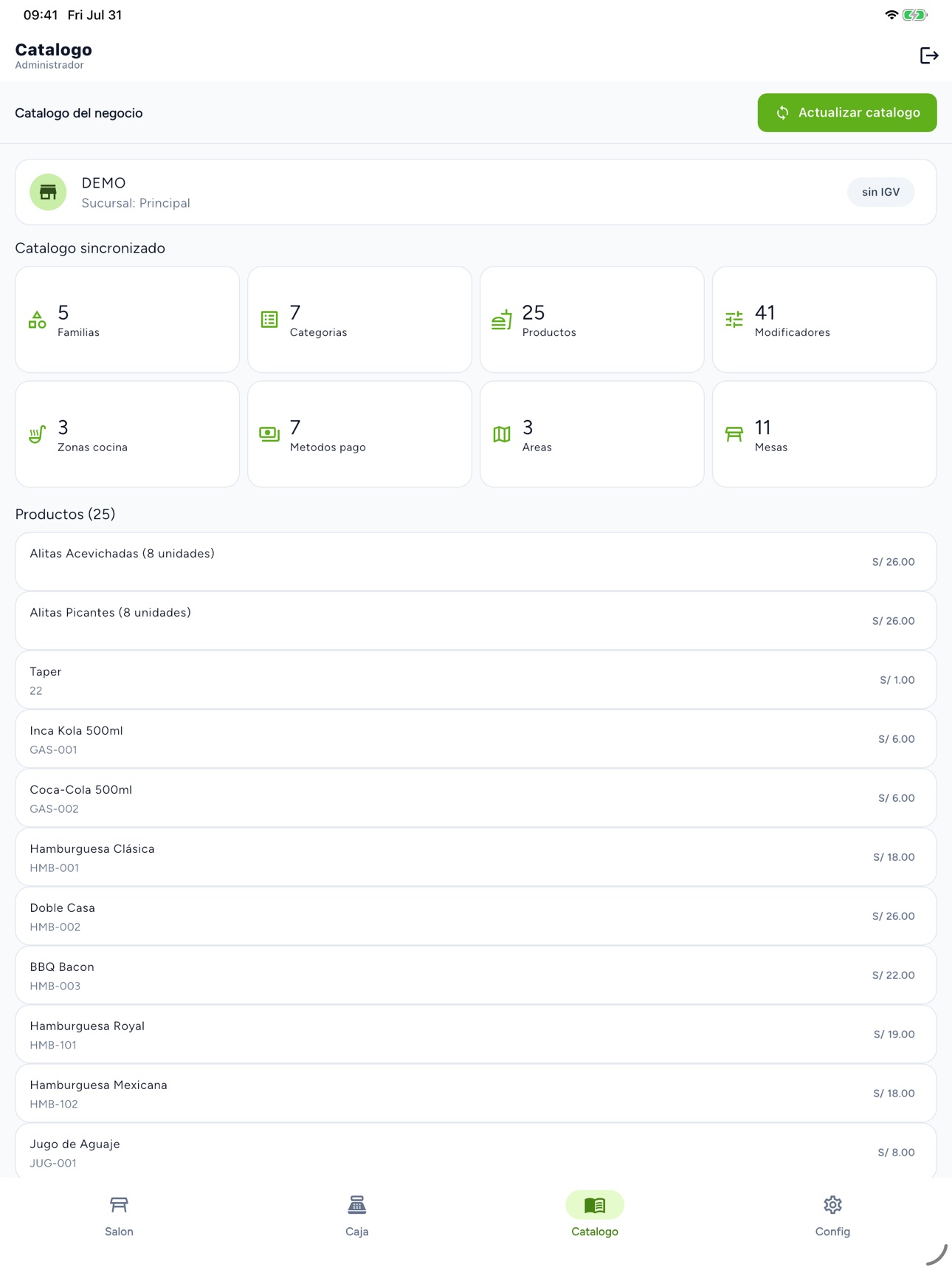Click the BBQ Bacon product name
Viewport: 952px width, 1270px height.
pos(62,967)
